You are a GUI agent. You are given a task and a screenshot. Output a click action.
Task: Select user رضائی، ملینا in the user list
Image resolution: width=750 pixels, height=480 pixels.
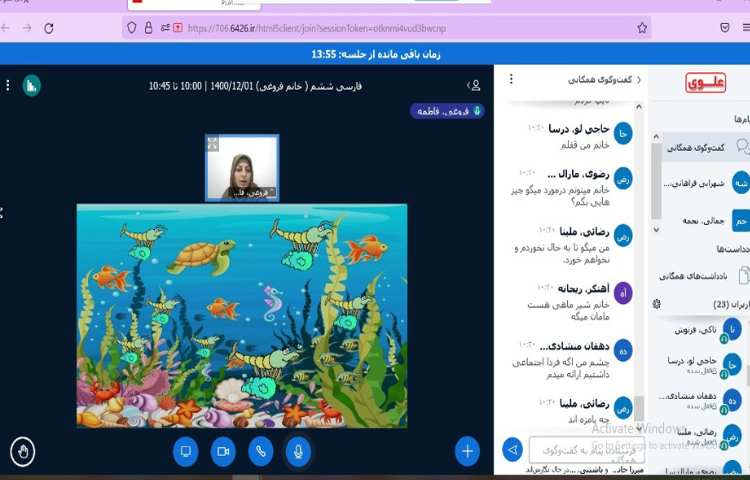pyautogui.click(x=707, y=436)
